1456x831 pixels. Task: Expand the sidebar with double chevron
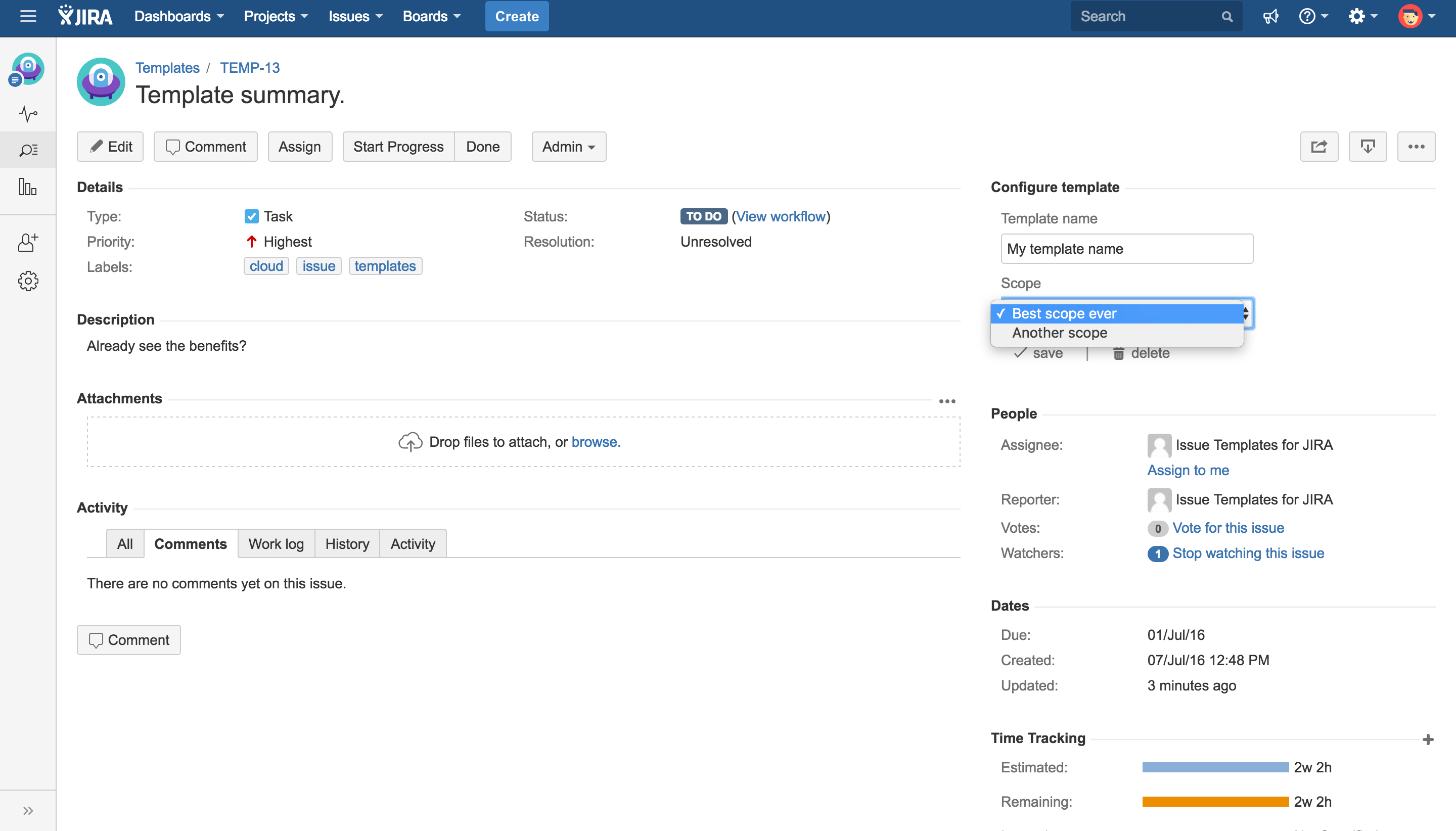28,810
